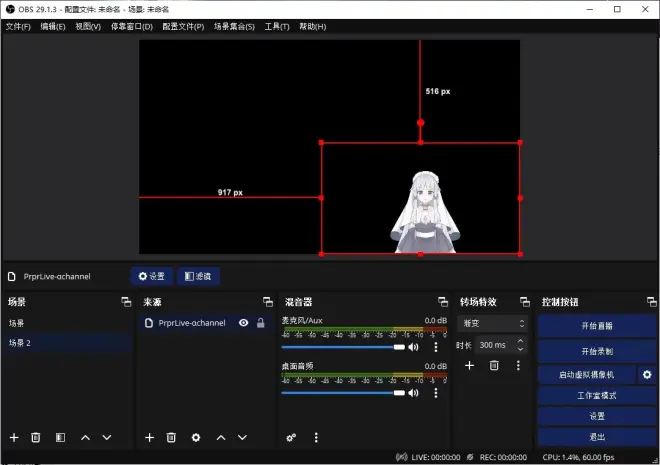Open virtual camera settings gear icon
Screen dimensions: 660x465
coord(647,375)
